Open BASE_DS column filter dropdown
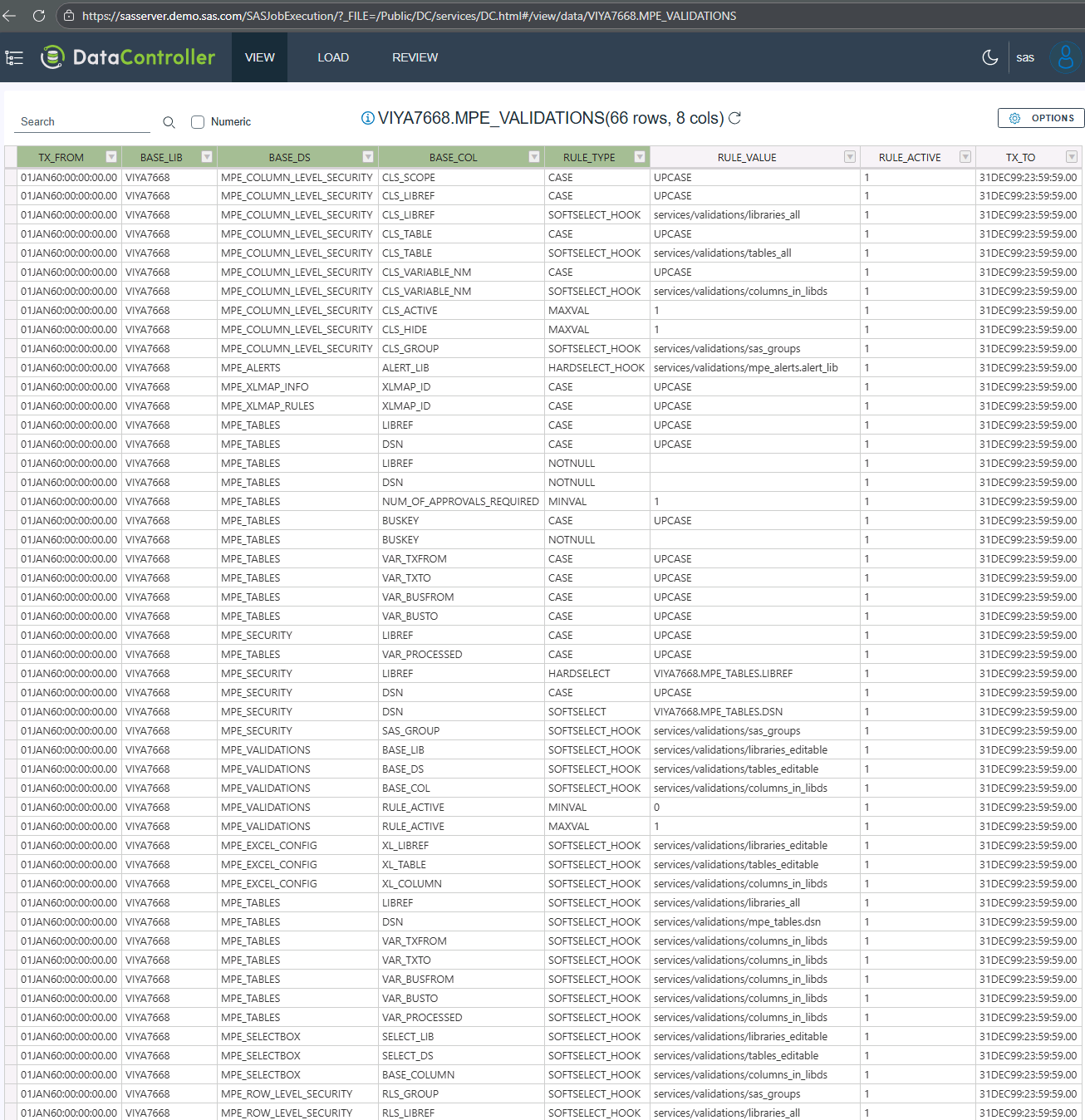The image size is (1085, 1120). tap(367, 157)
